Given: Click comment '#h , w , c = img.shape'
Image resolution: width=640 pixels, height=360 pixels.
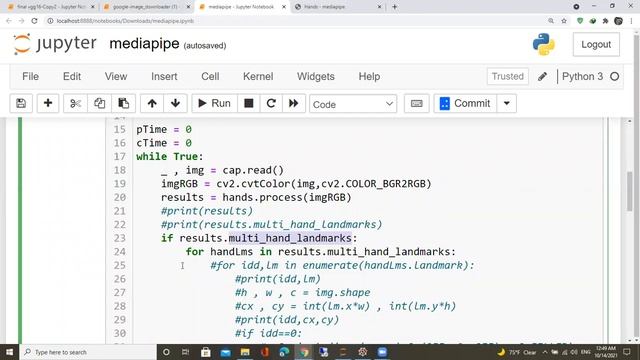Looking at the screenshot, I should [x=302, y=293].
